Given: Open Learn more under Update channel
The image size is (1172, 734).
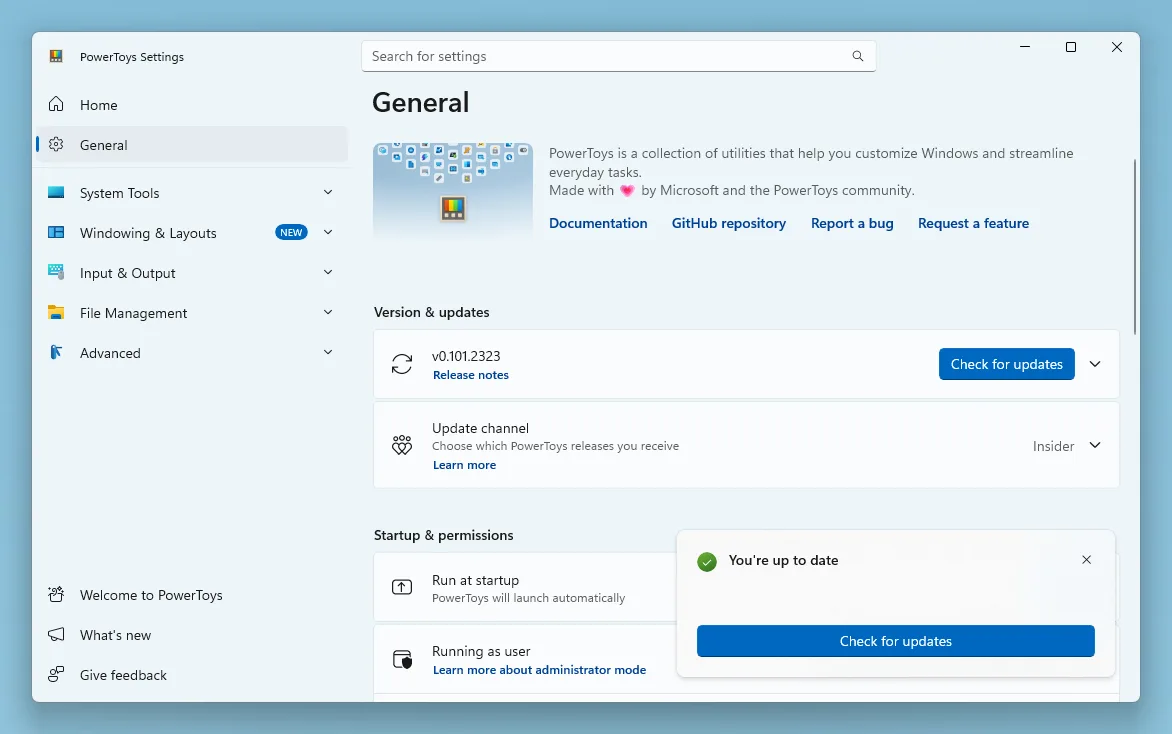Looking at the screenshot, I should click(464, 465).
